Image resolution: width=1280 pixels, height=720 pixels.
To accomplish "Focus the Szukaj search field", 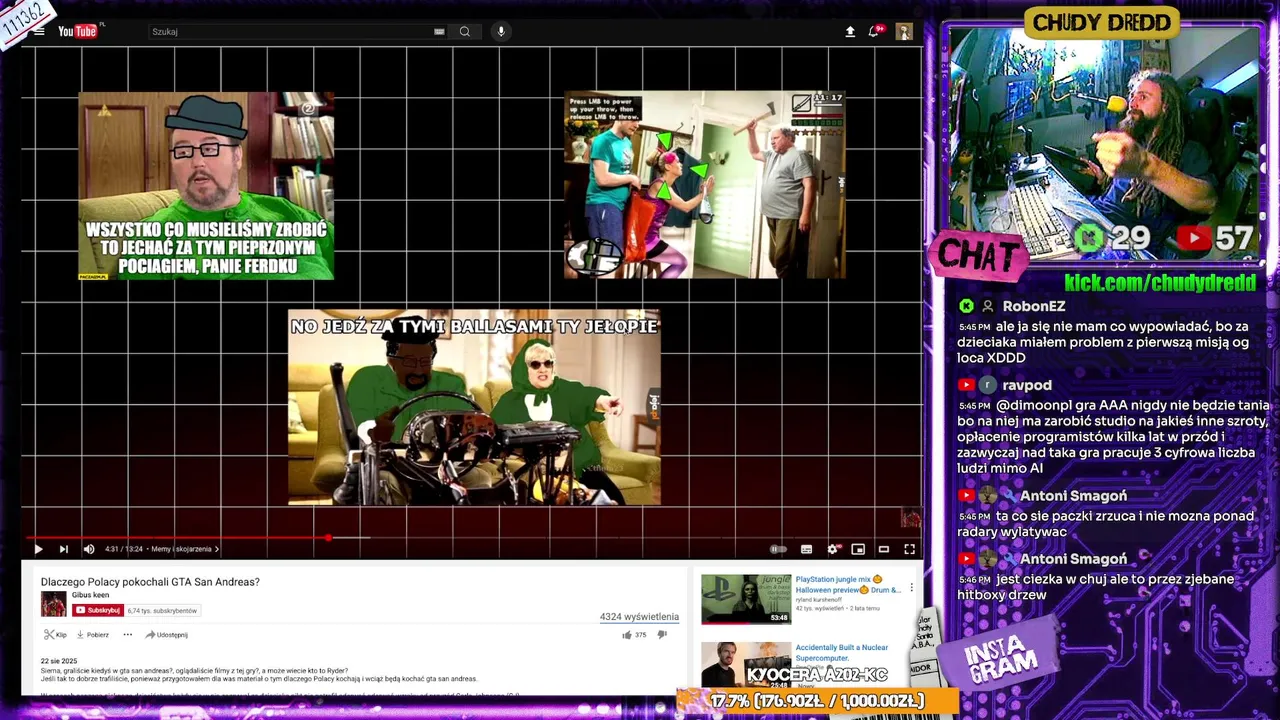I will tap(290, 31).
